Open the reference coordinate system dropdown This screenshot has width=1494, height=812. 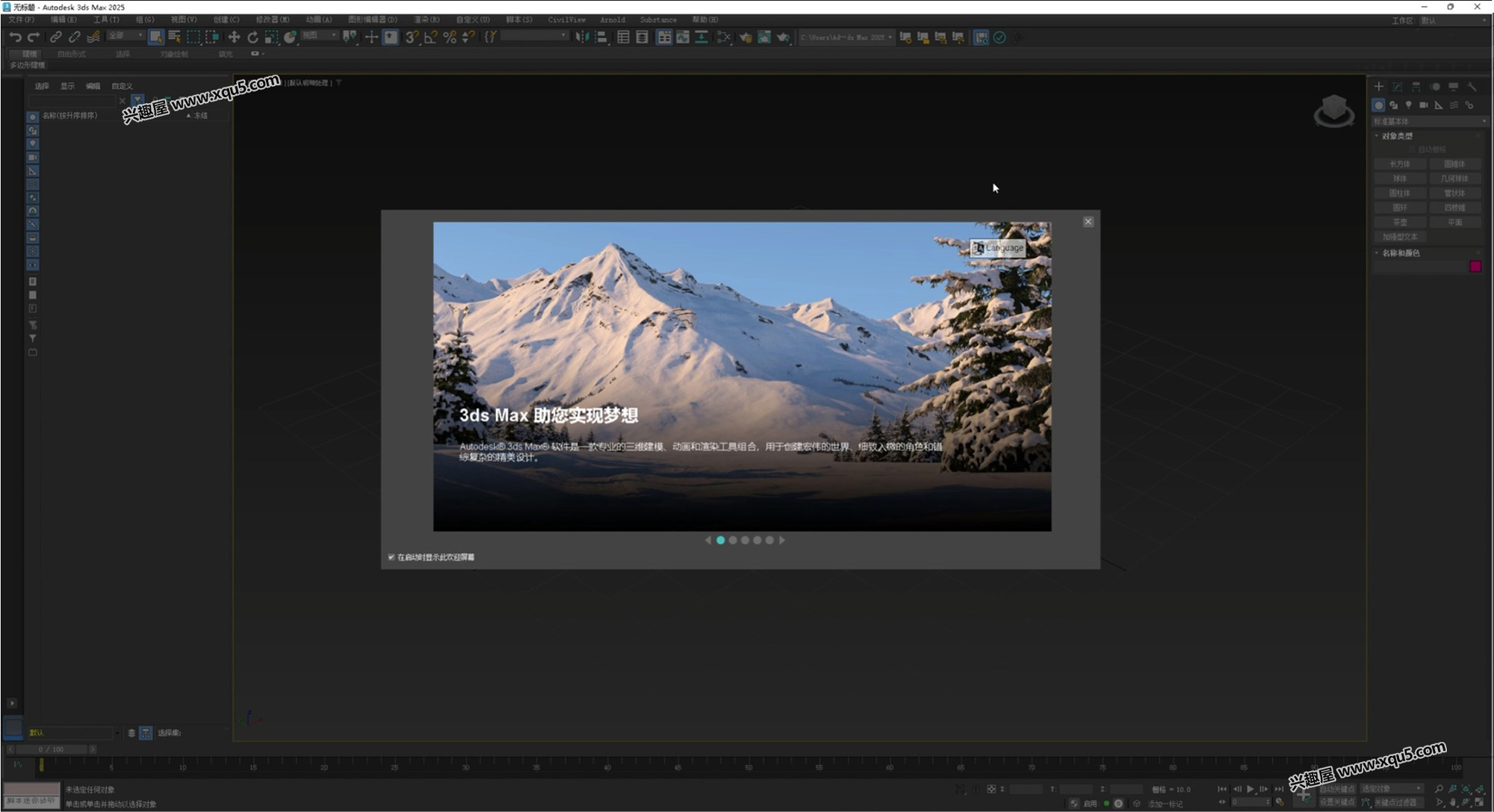(320, 36)
